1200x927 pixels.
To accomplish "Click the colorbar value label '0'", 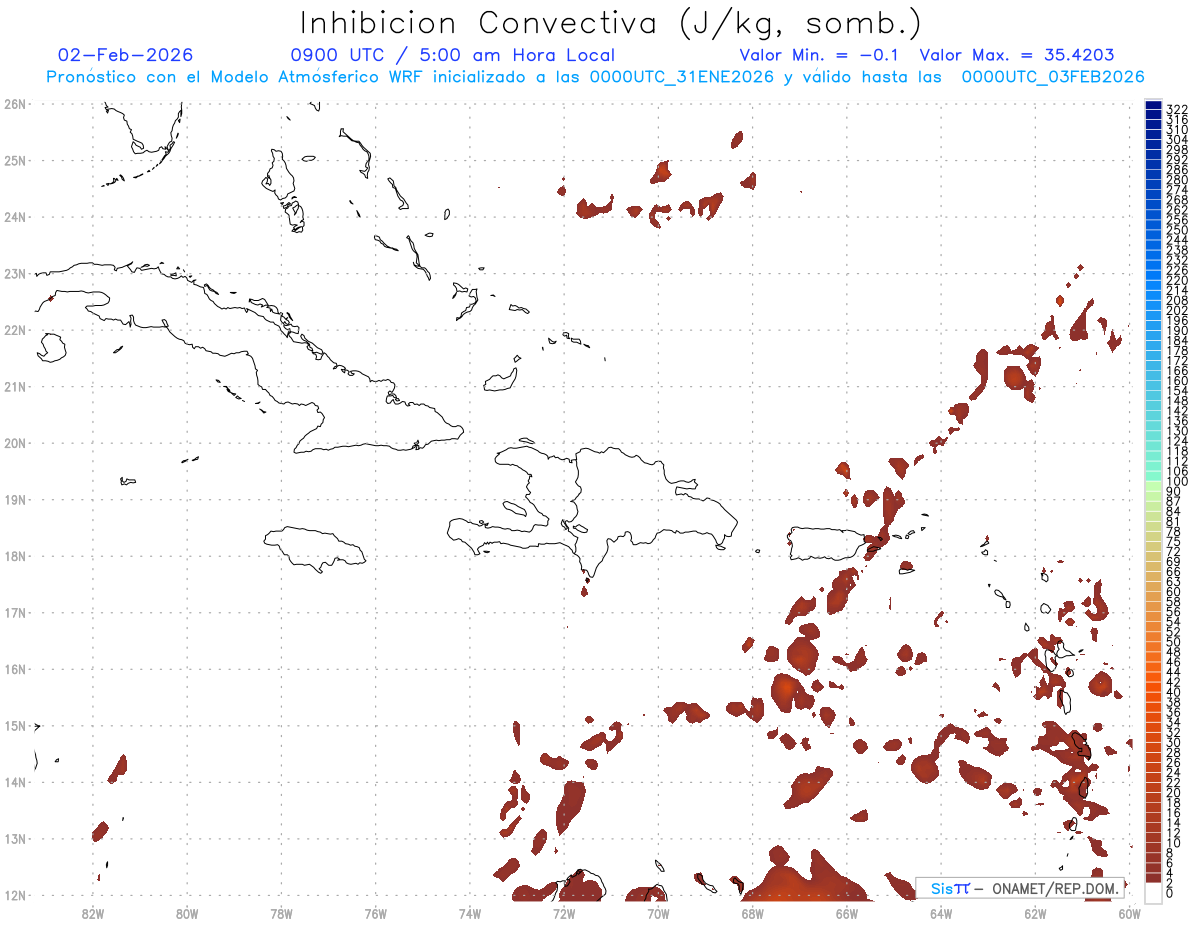I will (1170, 893).
